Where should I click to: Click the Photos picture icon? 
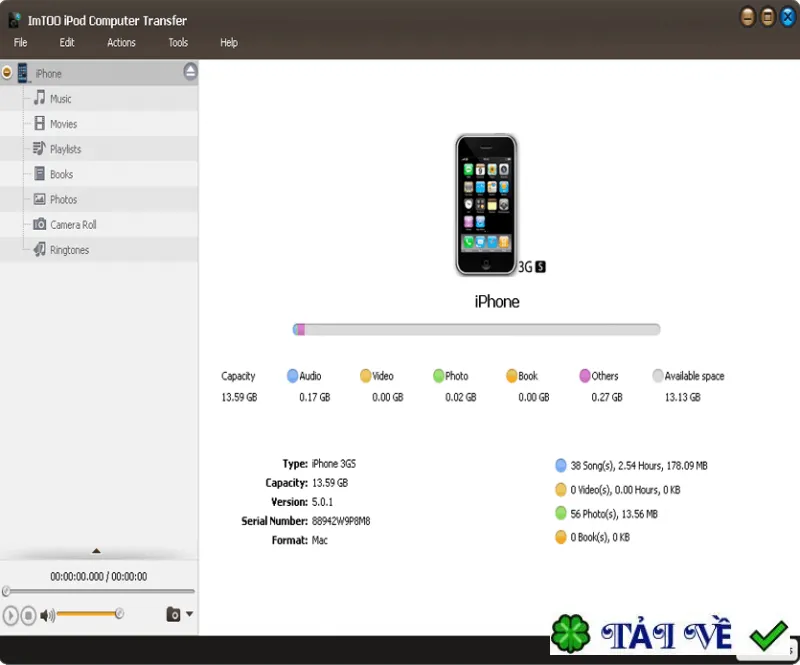click(x=39, y=199)
